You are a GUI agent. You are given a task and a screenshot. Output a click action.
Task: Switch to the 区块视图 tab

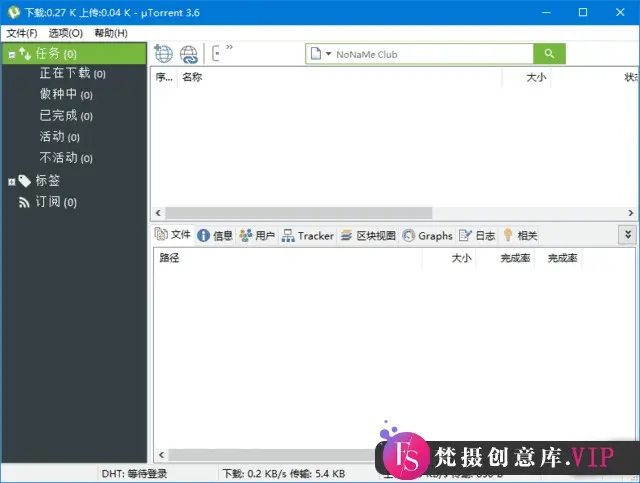pos(368,236)
